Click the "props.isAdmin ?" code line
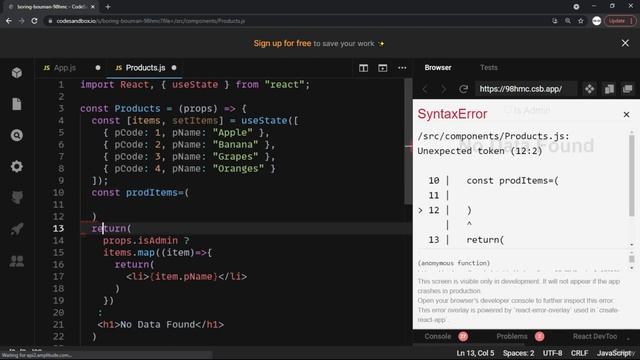Image resolution: width=640 pixels, height=360 pixels. (x=146, y=241)
